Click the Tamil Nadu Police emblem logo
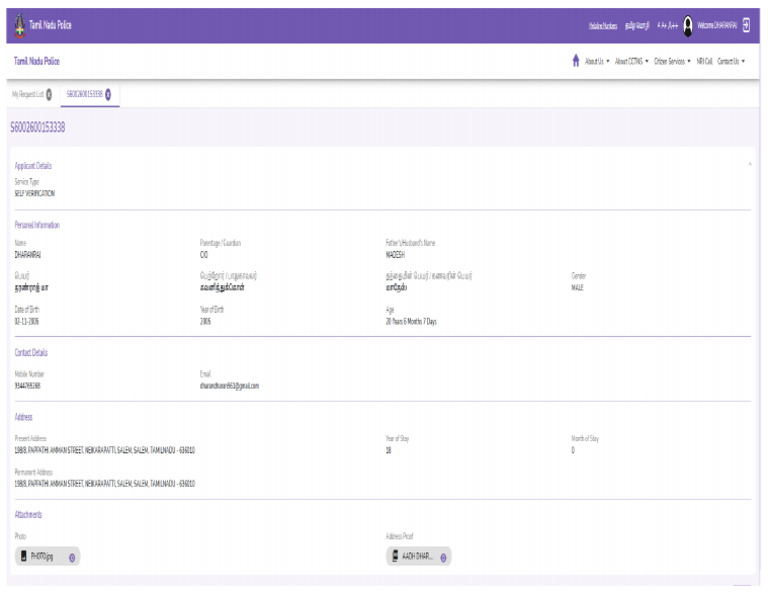The width and height of the screenshot is (768, 594). click(20, 25)
